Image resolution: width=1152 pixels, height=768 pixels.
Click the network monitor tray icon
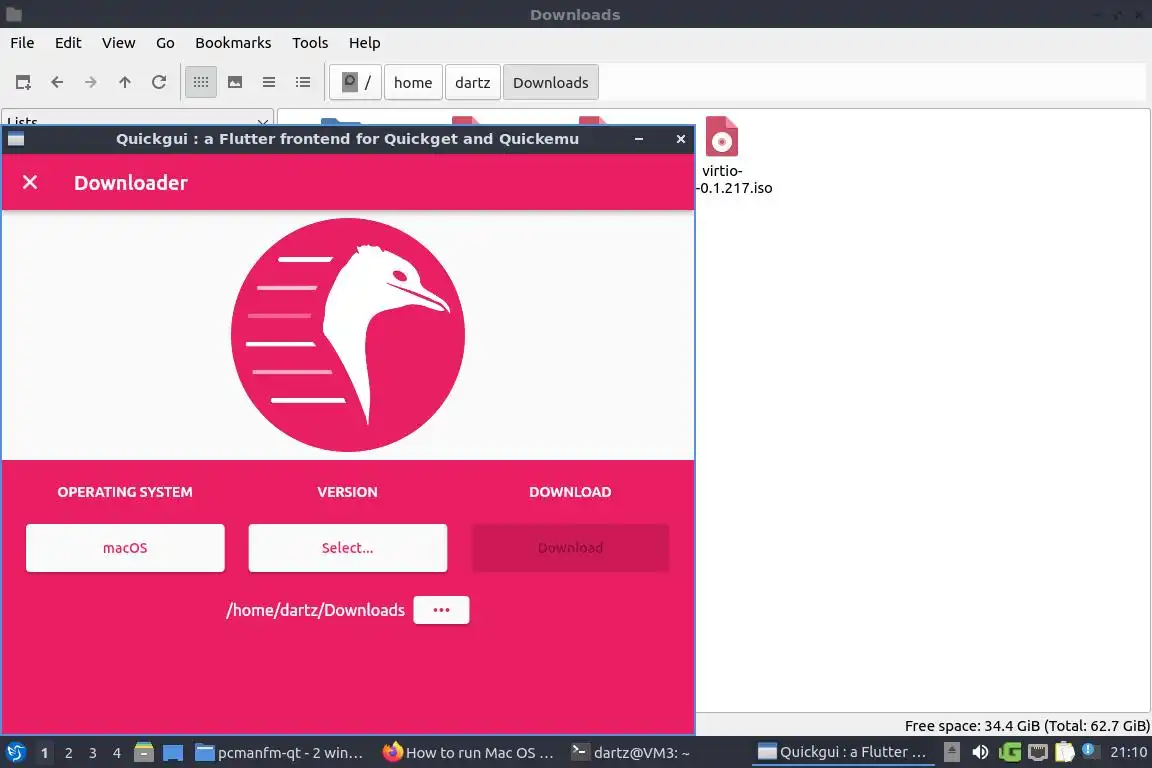coord(1037,752)
